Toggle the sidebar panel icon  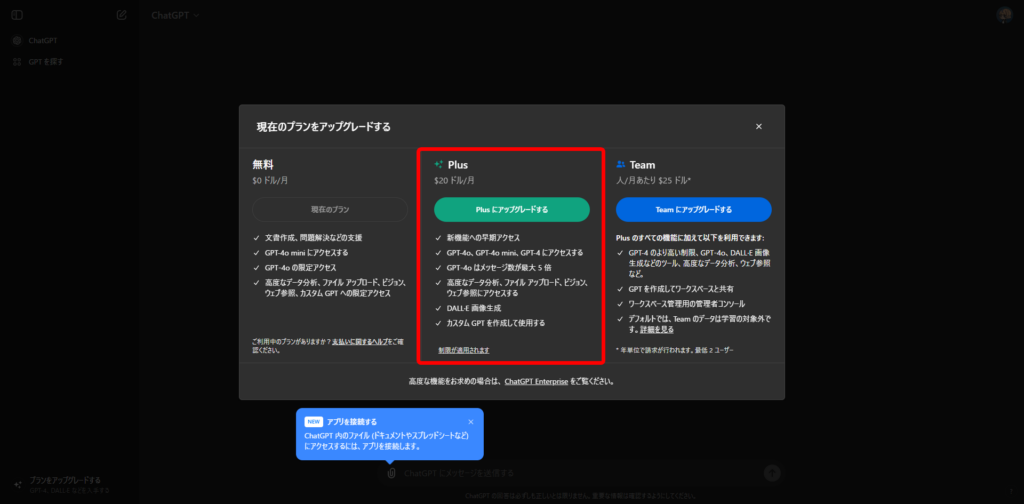[x=17, y=15]
